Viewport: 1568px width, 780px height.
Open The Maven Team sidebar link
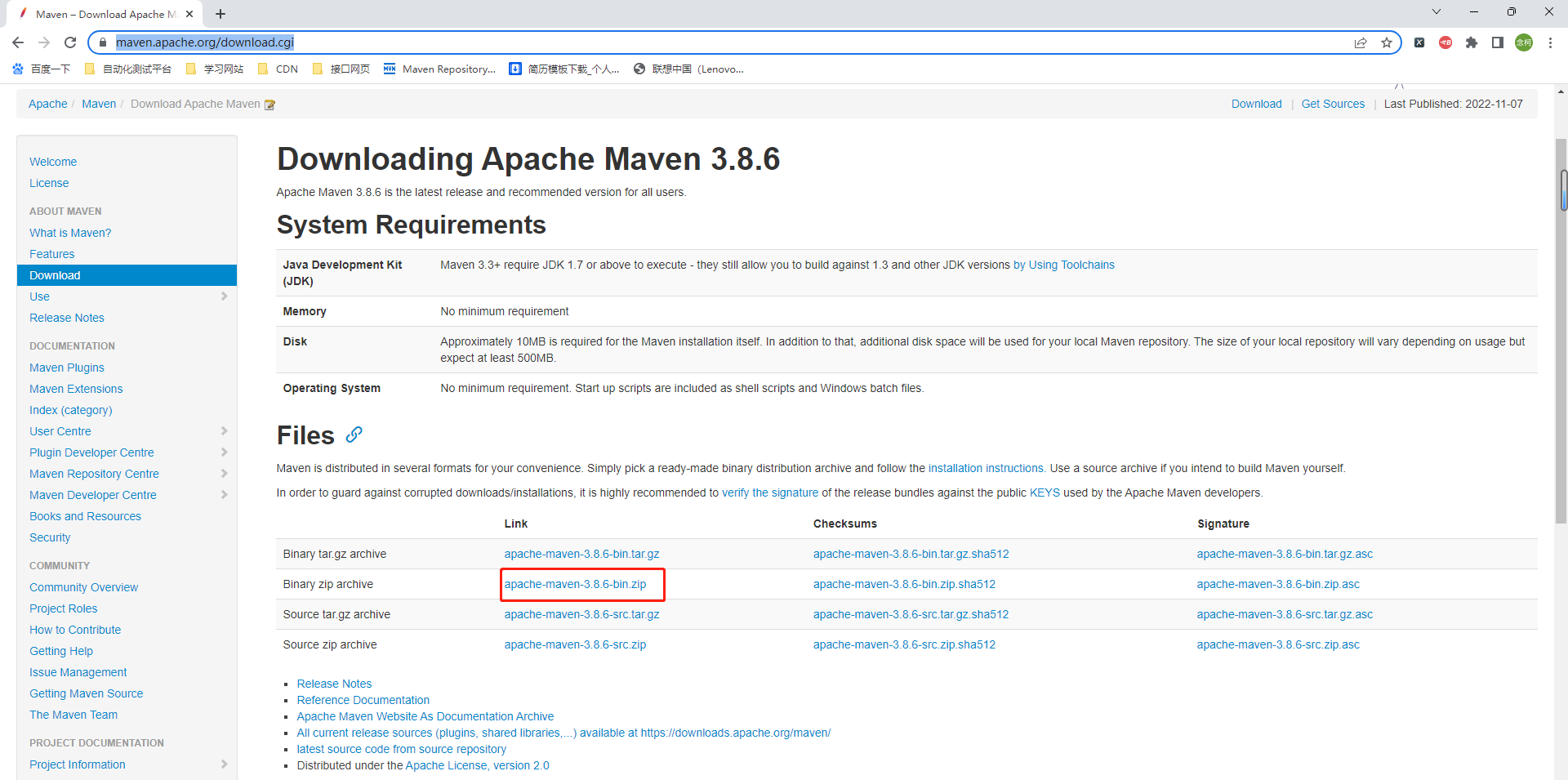[73, 715]
